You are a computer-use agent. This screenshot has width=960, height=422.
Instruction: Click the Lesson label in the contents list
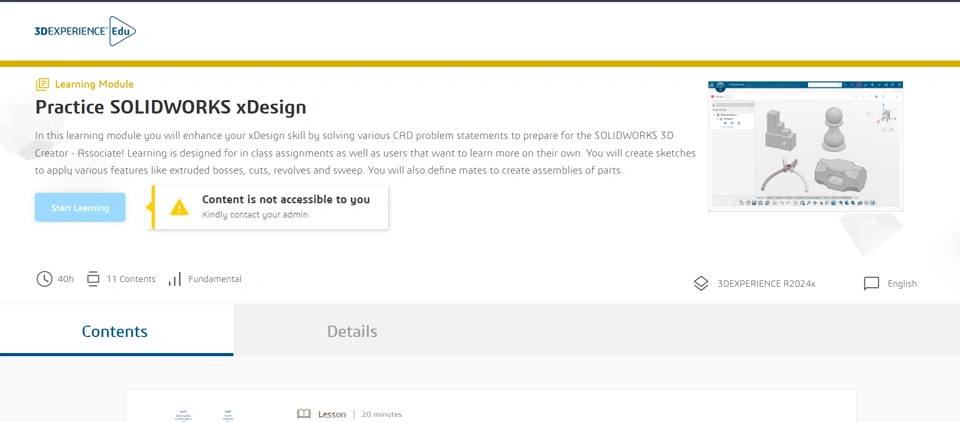pyautogui.click(x=332, y=415)
